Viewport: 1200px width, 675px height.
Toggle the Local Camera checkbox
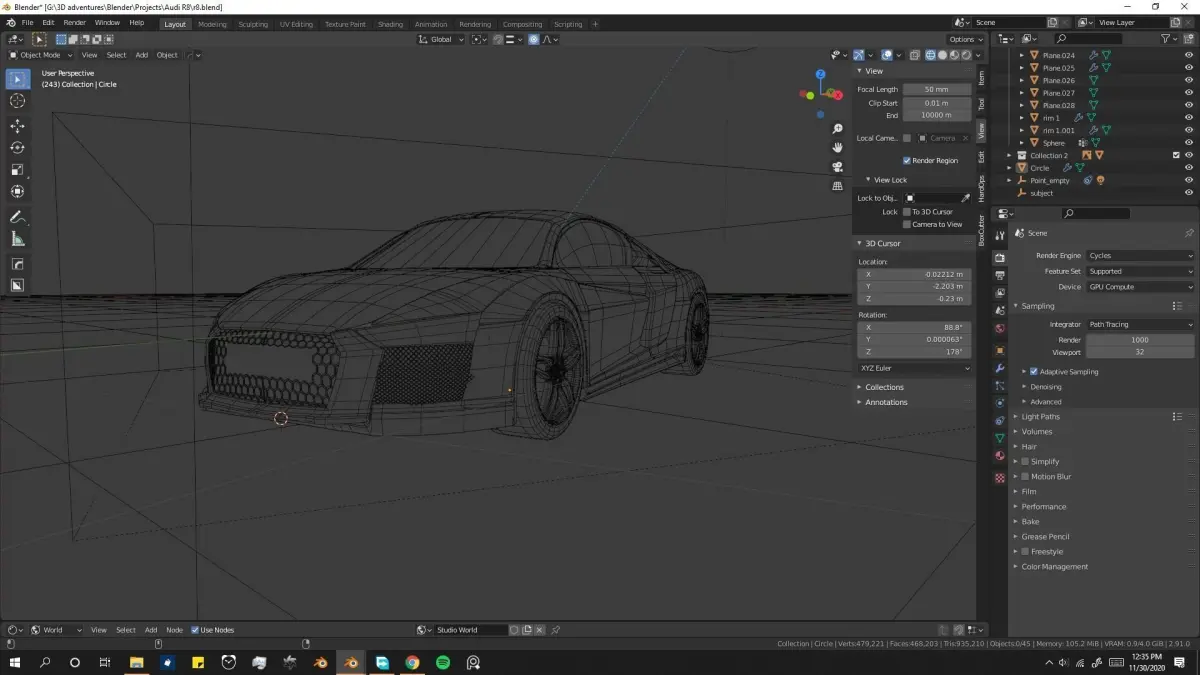coord(907,138)
